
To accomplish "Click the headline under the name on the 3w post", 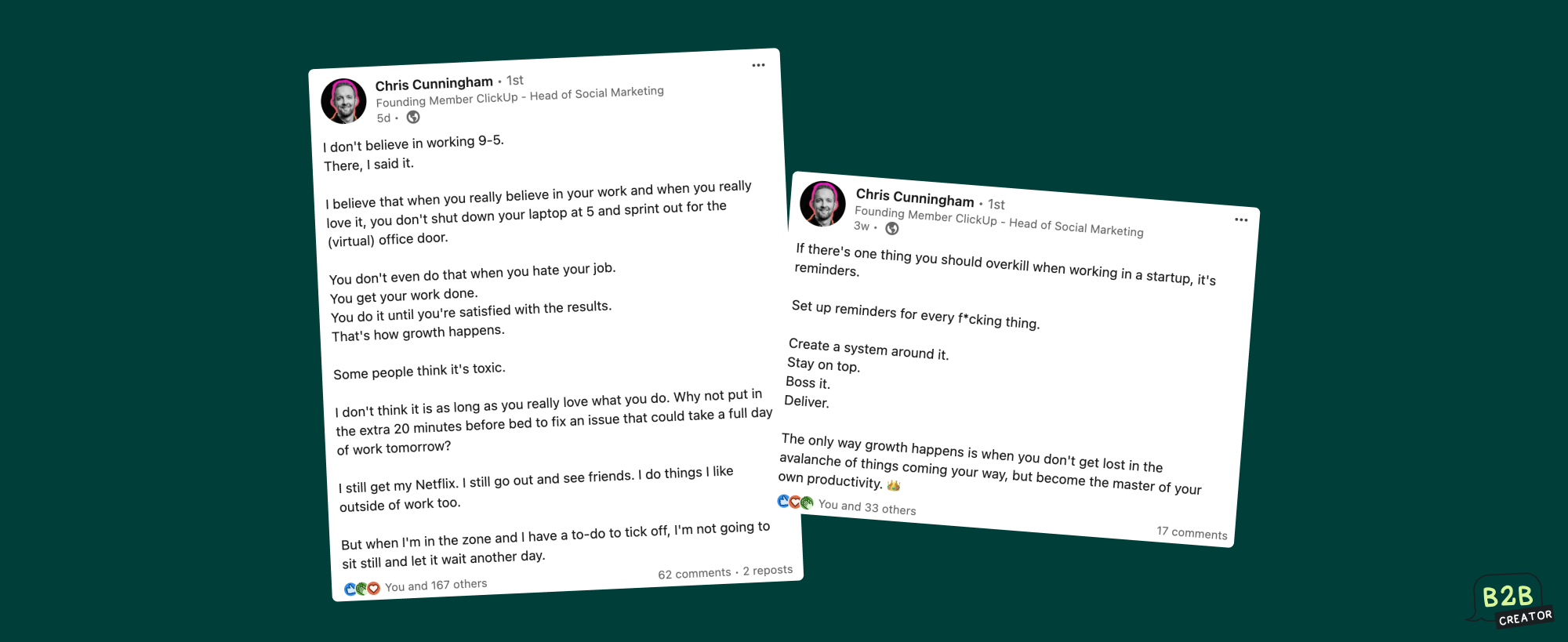I will pyautogui.click(x=998, y=221).
